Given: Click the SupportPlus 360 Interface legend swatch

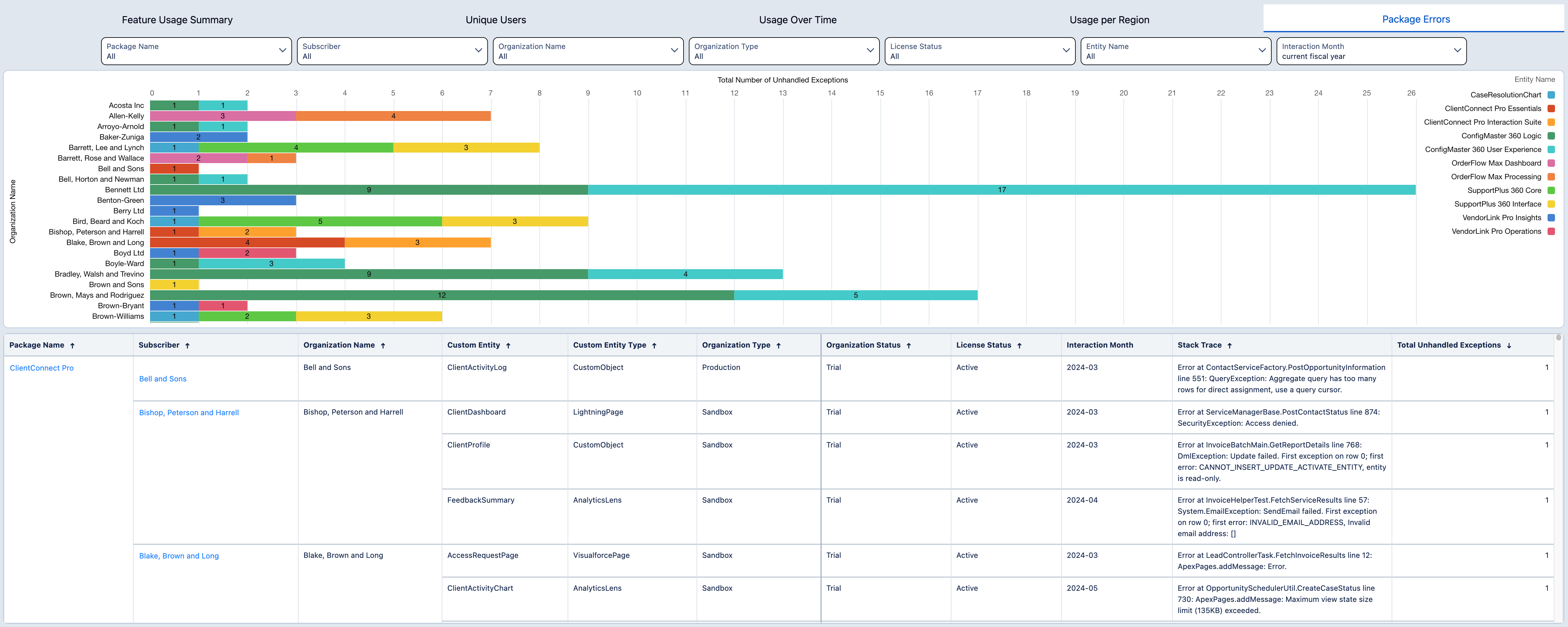Looking at the screenshot, I should click(x=1551, y=204).
